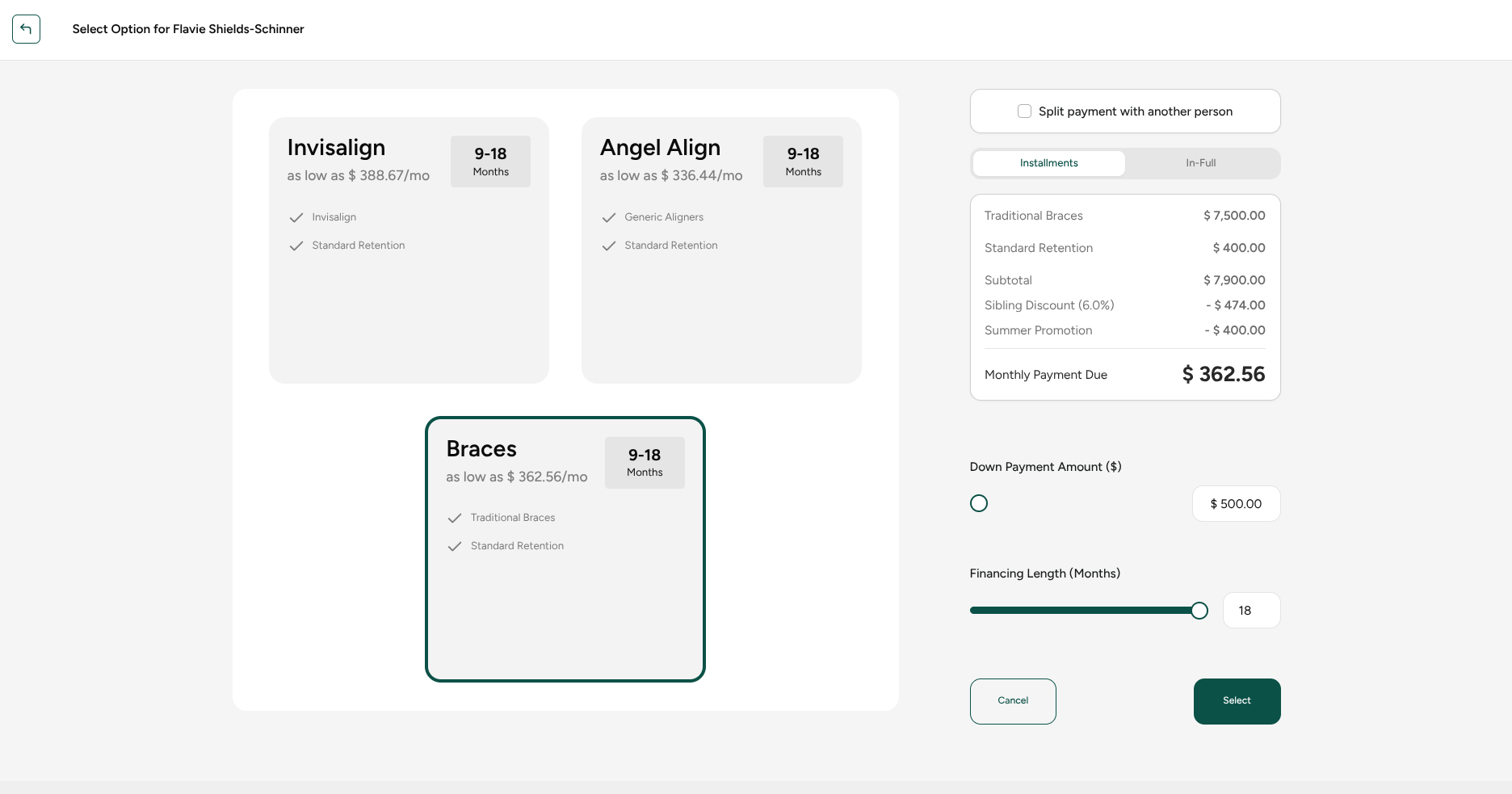Switch to the Installments tab
The image size is (1512, 794).
pos(1048,162)
